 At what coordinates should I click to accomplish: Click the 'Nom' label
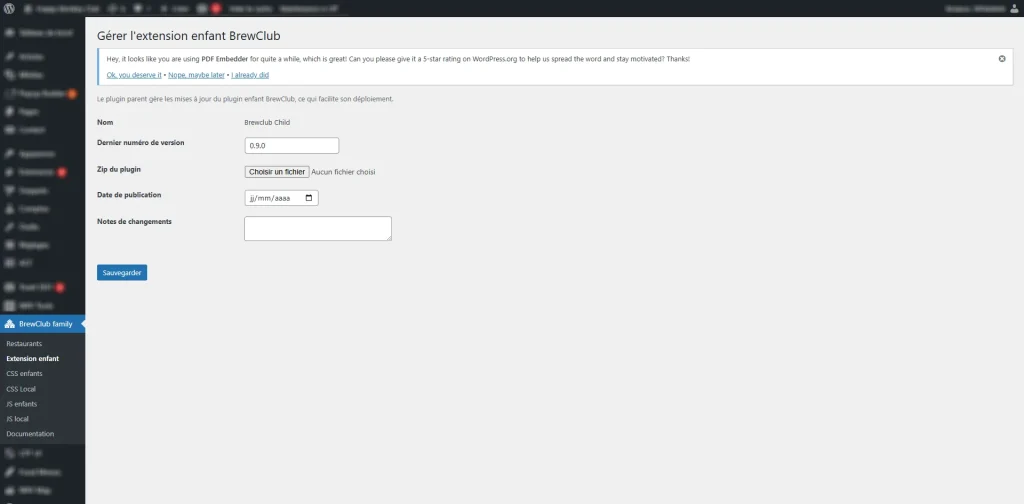coord(104,122)
